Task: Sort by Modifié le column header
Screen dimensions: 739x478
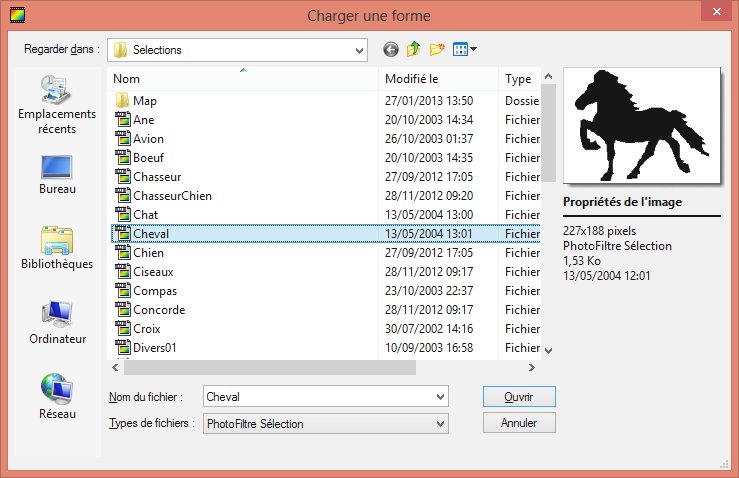Action: tap(437, 79)
